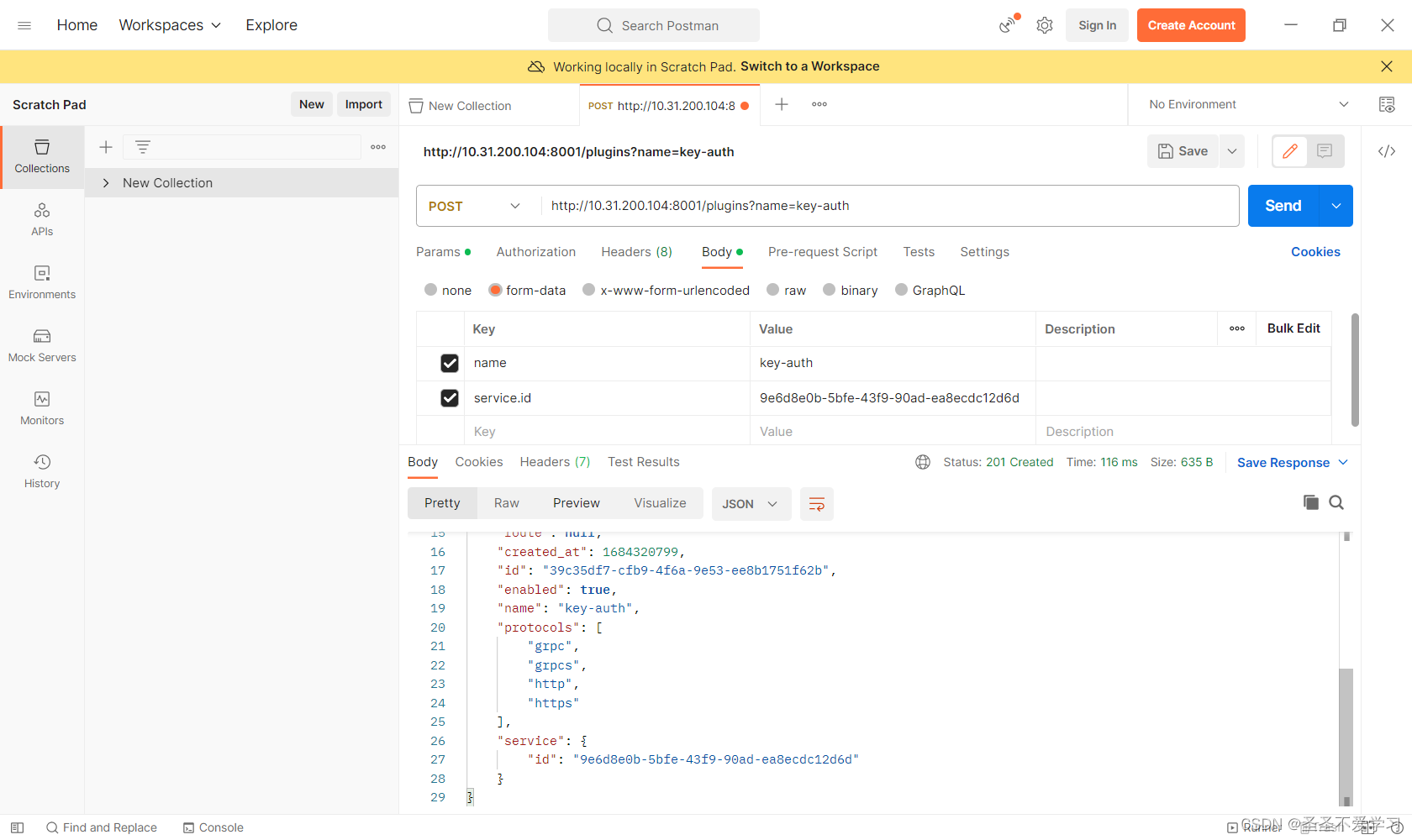The image size is (1412, 840).
Task: Select the binary body type
Action: 830,290
